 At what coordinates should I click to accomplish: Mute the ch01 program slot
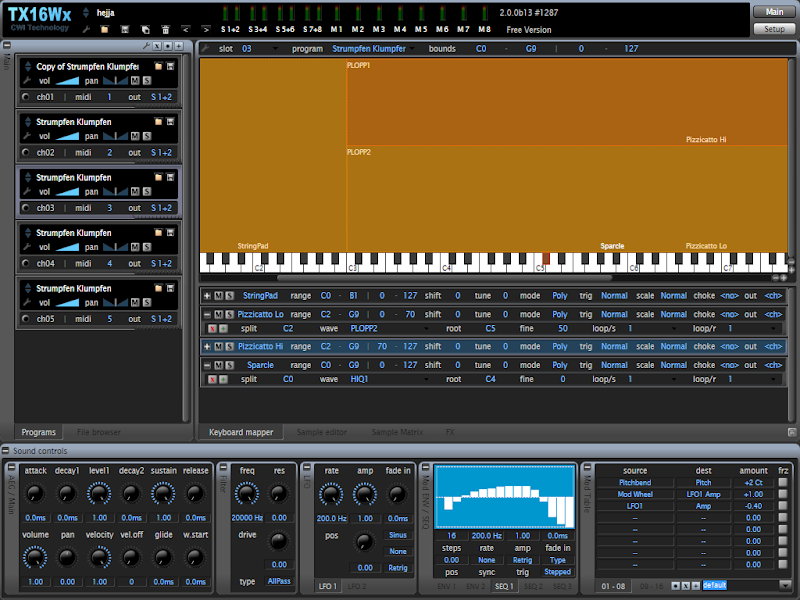point(135,80)
